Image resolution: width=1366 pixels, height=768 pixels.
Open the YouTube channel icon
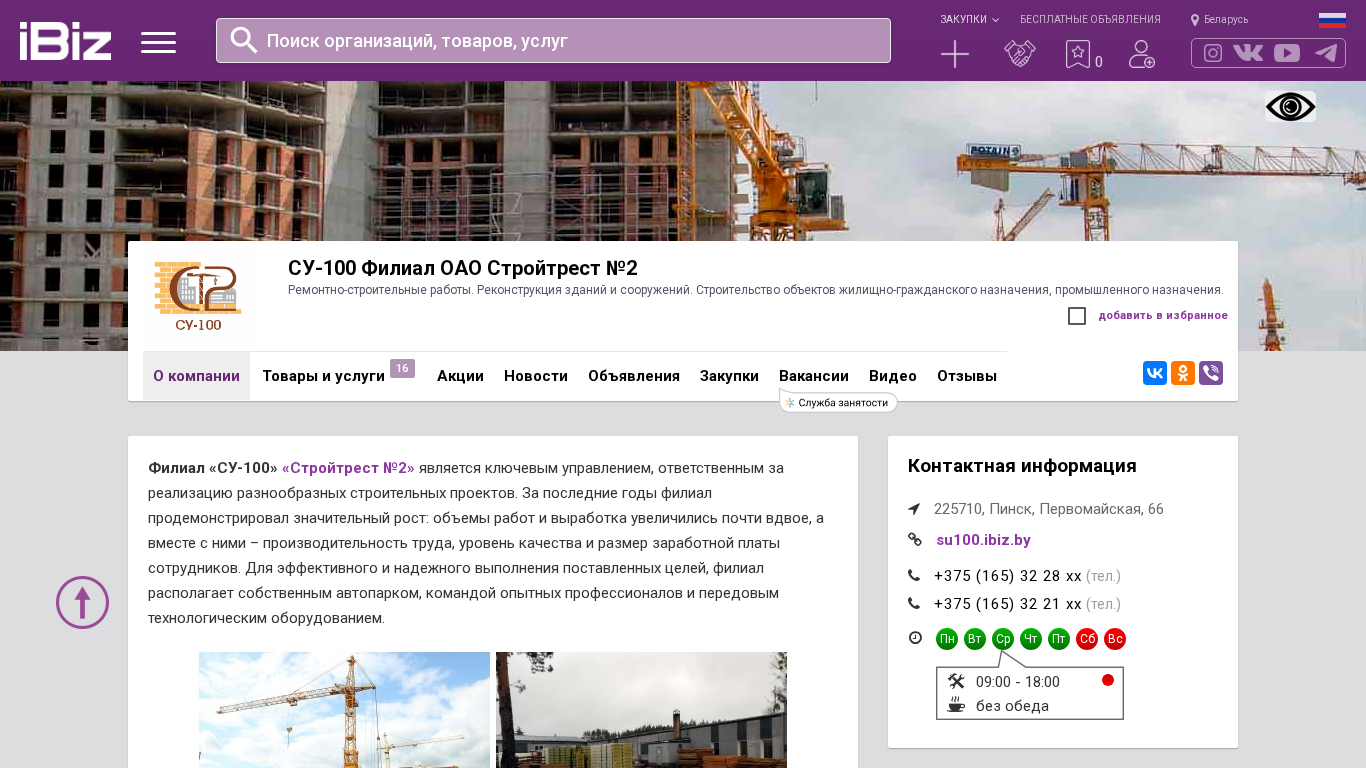[x=1287, y=53]
